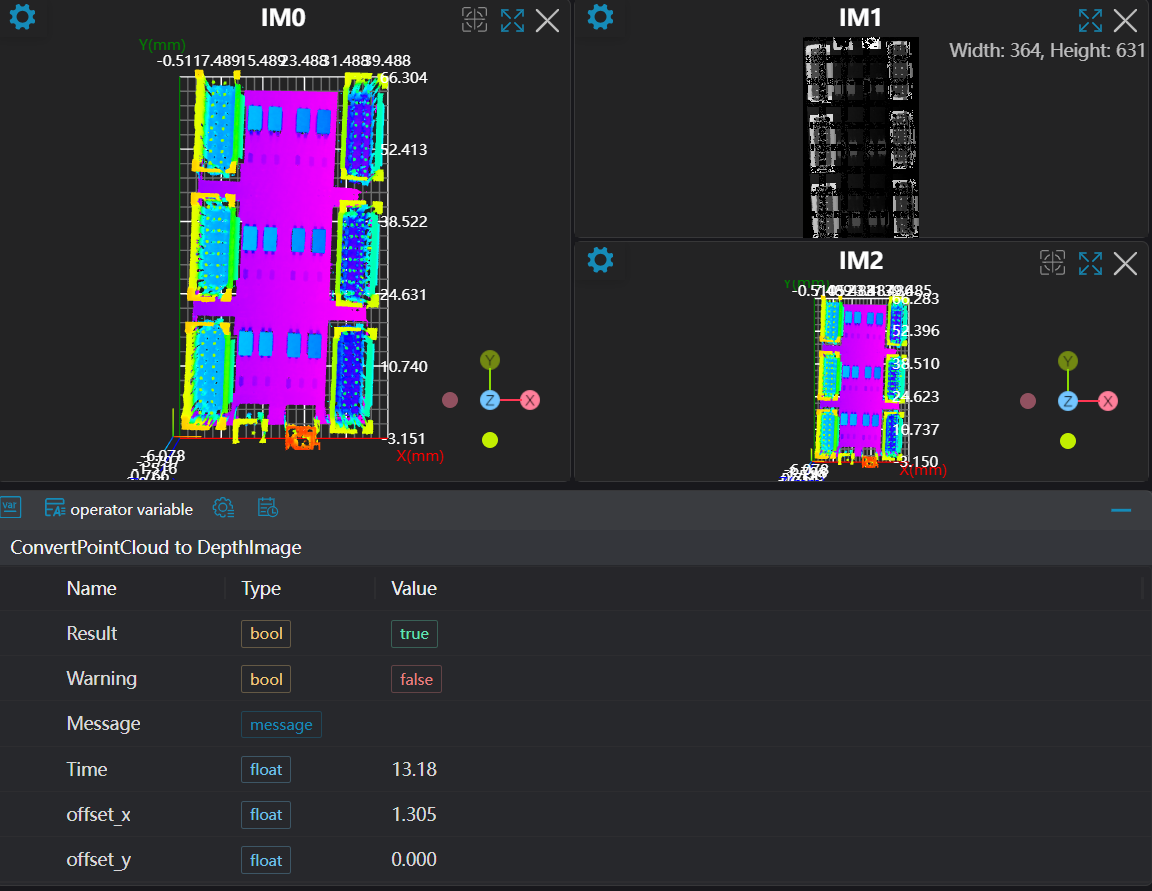The image size is (1152, 891).
Task: Expand IM0 view to fullscreen
Action: (512, 20)
